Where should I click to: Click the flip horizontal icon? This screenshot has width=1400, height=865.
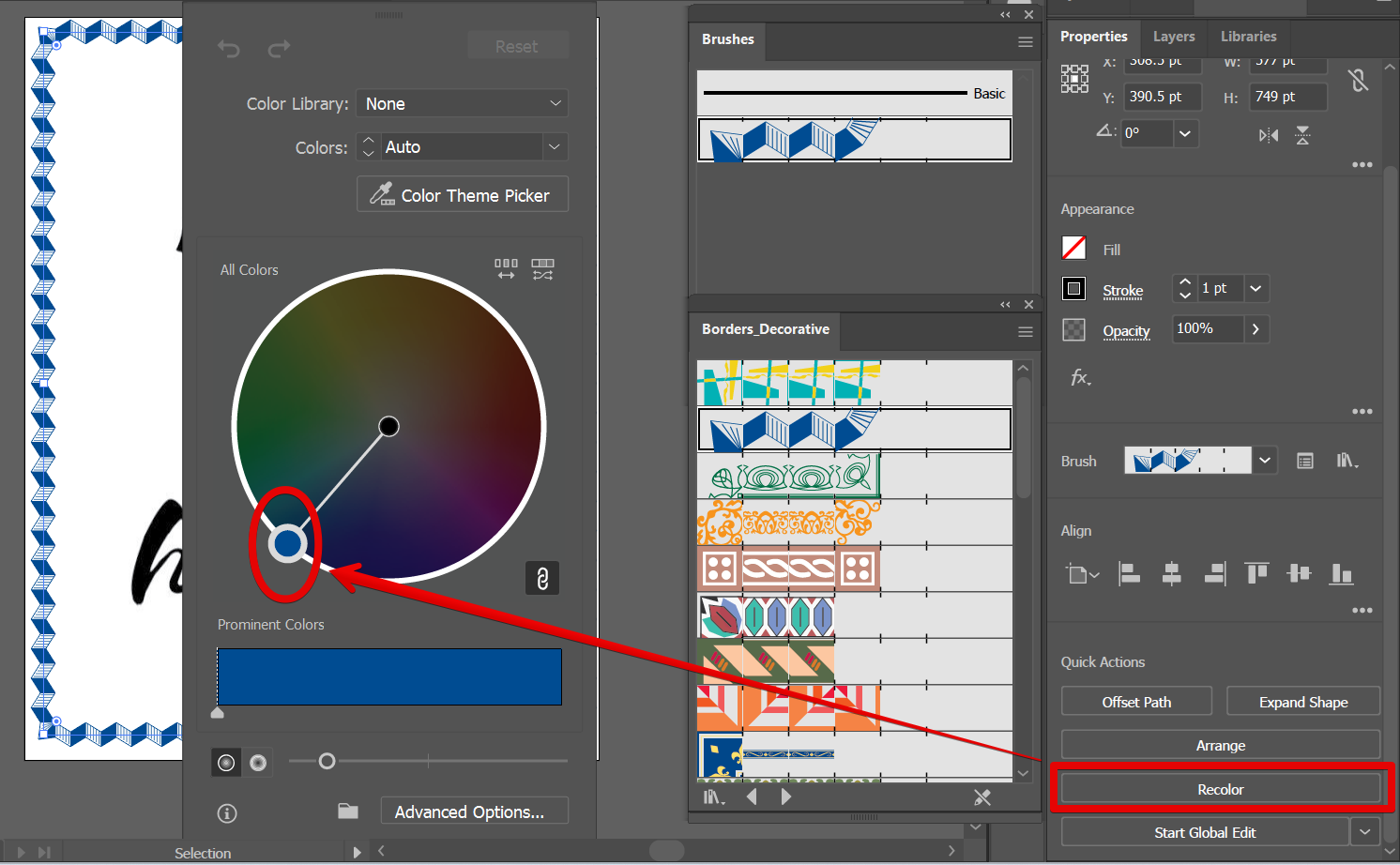tap(1268, 136)
